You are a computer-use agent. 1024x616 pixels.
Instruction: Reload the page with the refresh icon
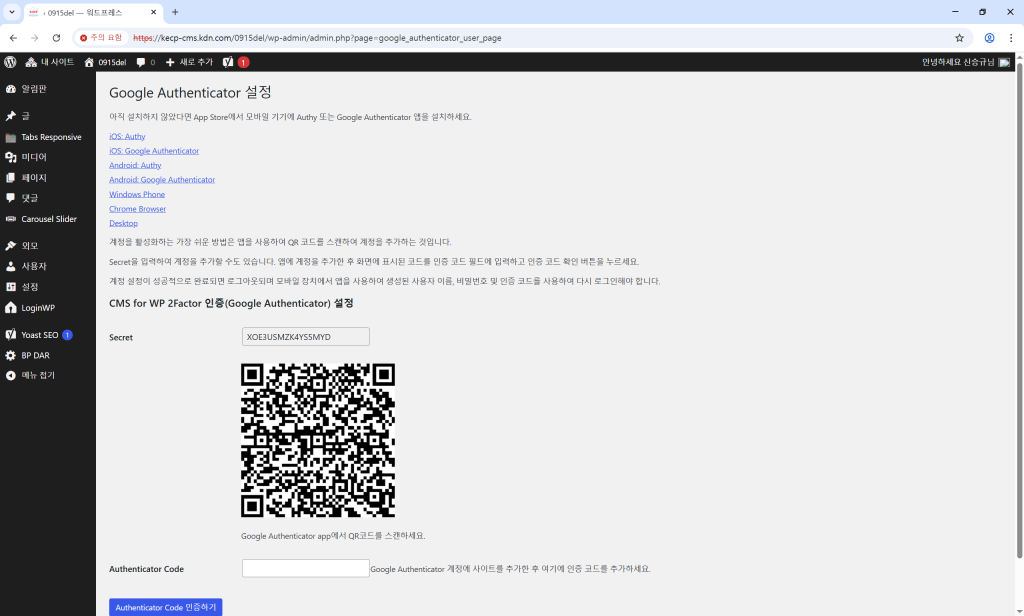pos(56,38)
